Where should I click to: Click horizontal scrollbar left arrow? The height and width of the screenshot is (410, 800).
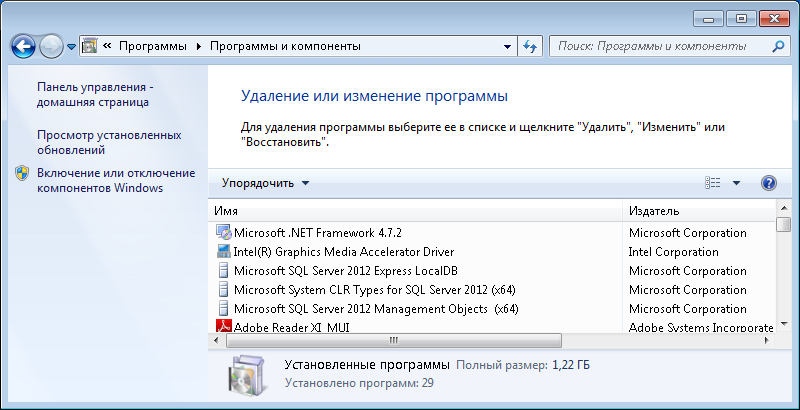[x=216, y=340]
